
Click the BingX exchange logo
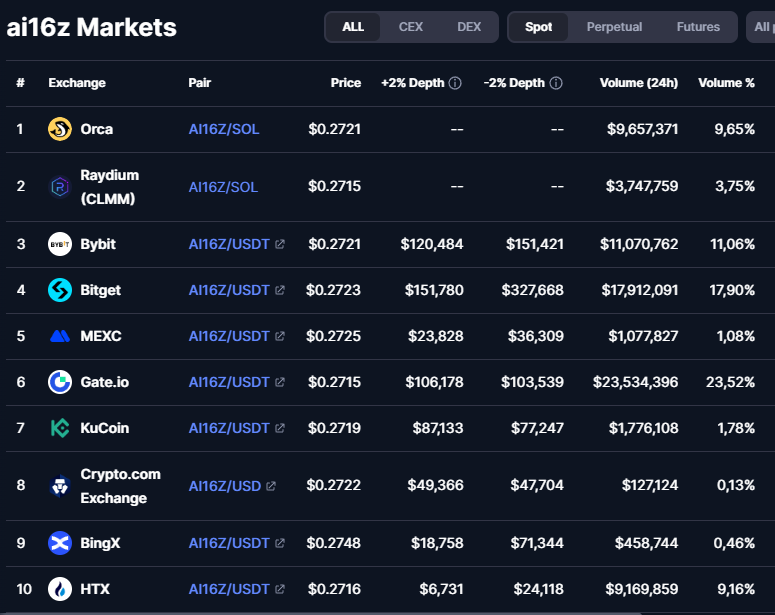[60, 543]
